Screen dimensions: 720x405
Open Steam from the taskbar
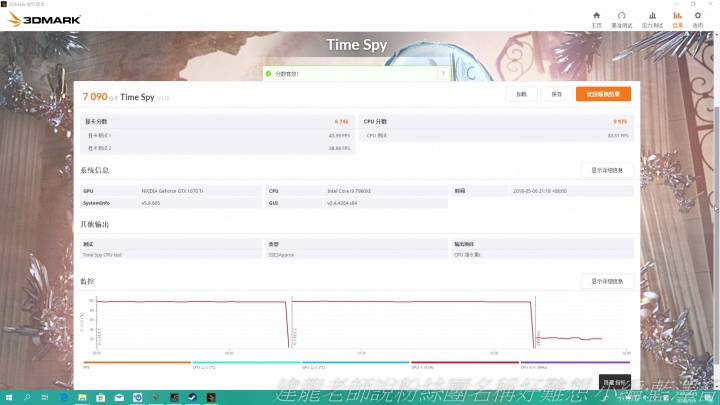tap(192, 398)
